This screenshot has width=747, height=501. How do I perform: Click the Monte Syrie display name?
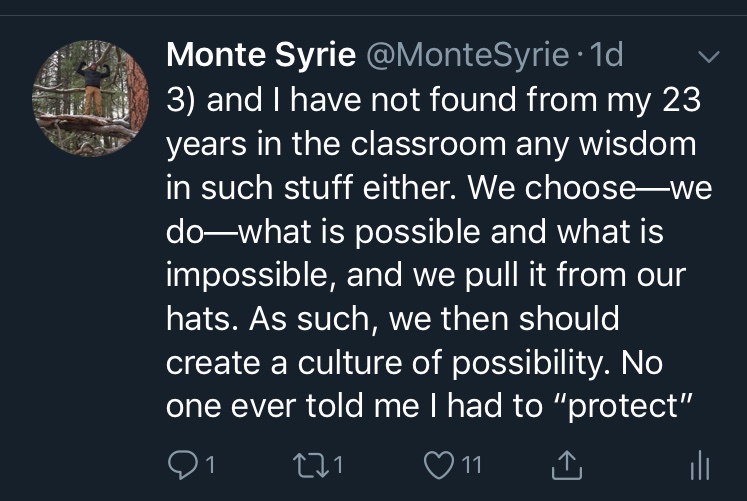[260, 56]
